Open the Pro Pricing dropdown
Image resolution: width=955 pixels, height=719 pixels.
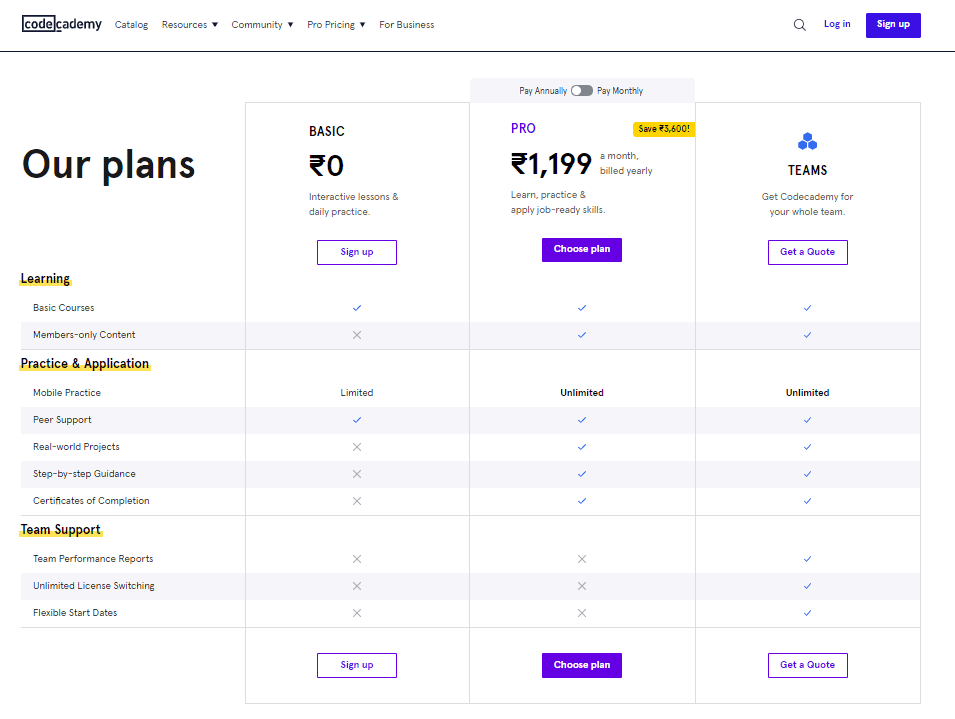click(x=336, y=25)
